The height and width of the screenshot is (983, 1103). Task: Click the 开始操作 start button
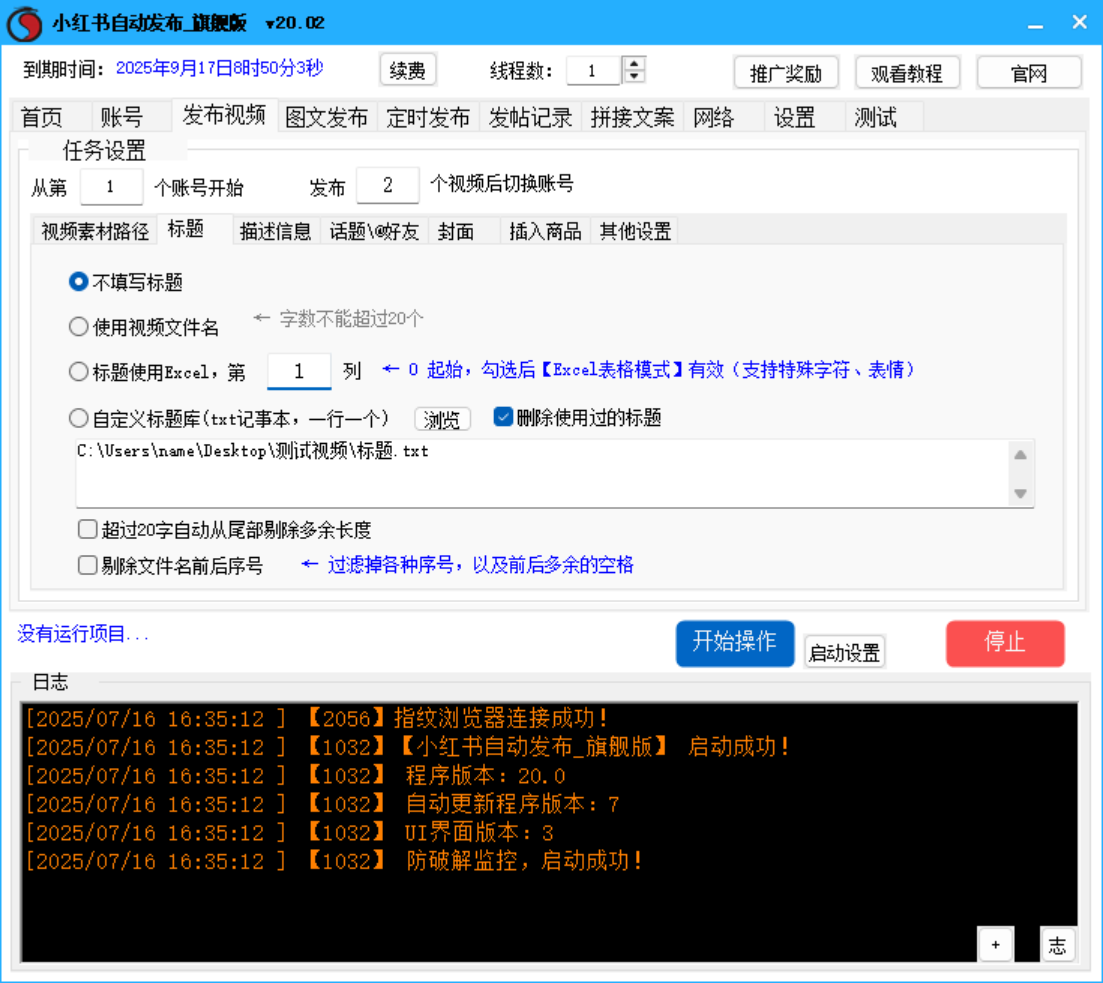(735, 642)
